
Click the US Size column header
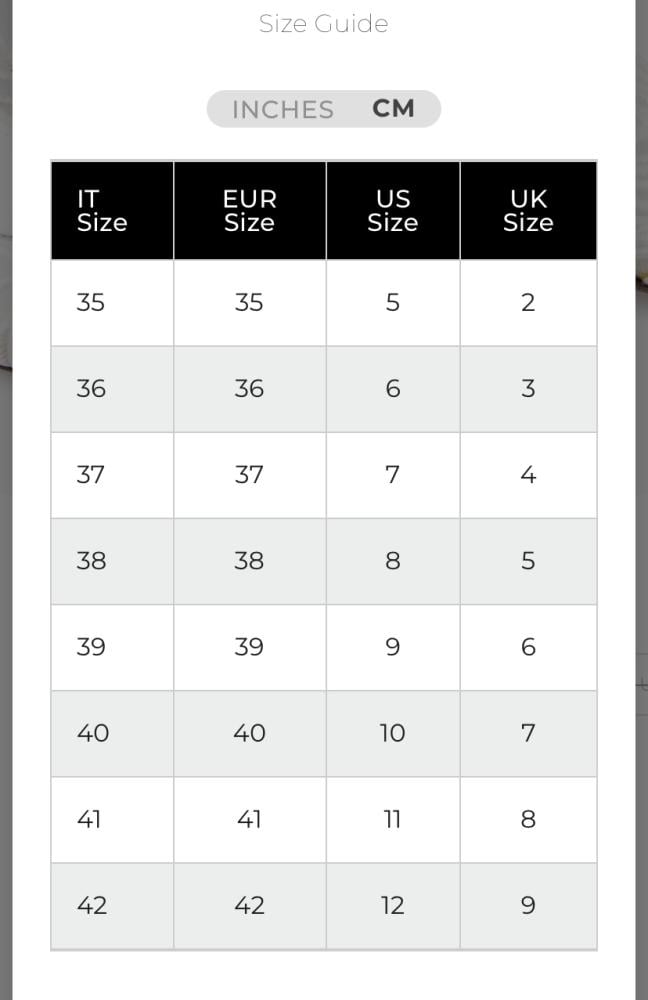pyautogui.click(x=393, y=211)
